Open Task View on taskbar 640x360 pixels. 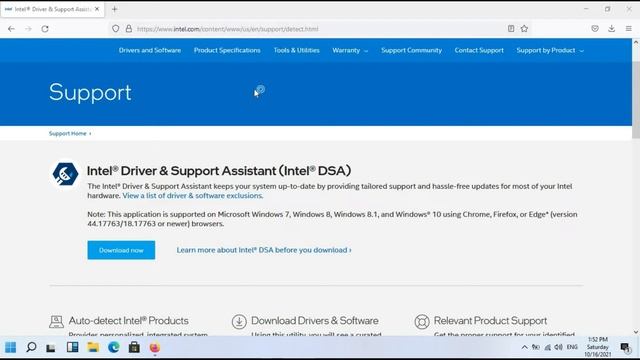point(51,347)
